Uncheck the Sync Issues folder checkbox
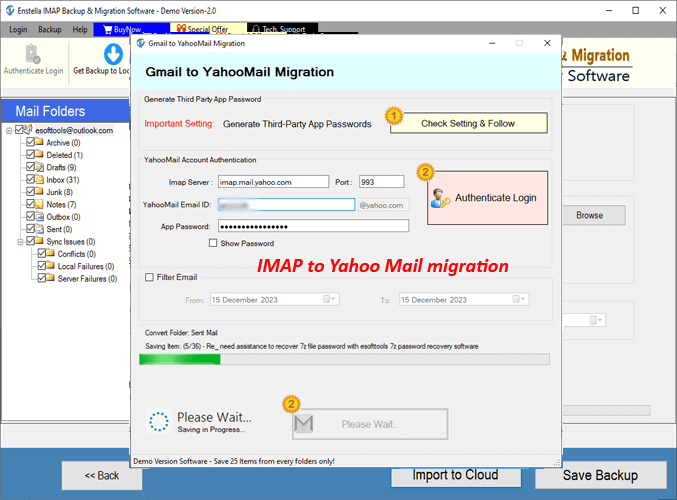The image size is (677, 500). coord(30,241)
